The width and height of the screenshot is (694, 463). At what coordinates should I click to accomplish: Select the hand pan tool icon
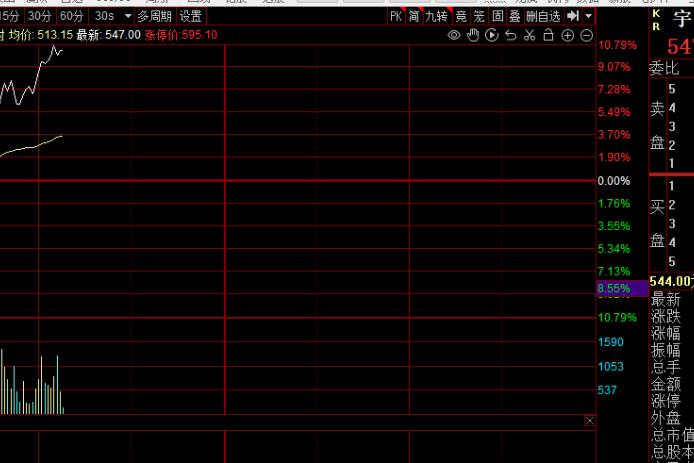coord(473,35)
